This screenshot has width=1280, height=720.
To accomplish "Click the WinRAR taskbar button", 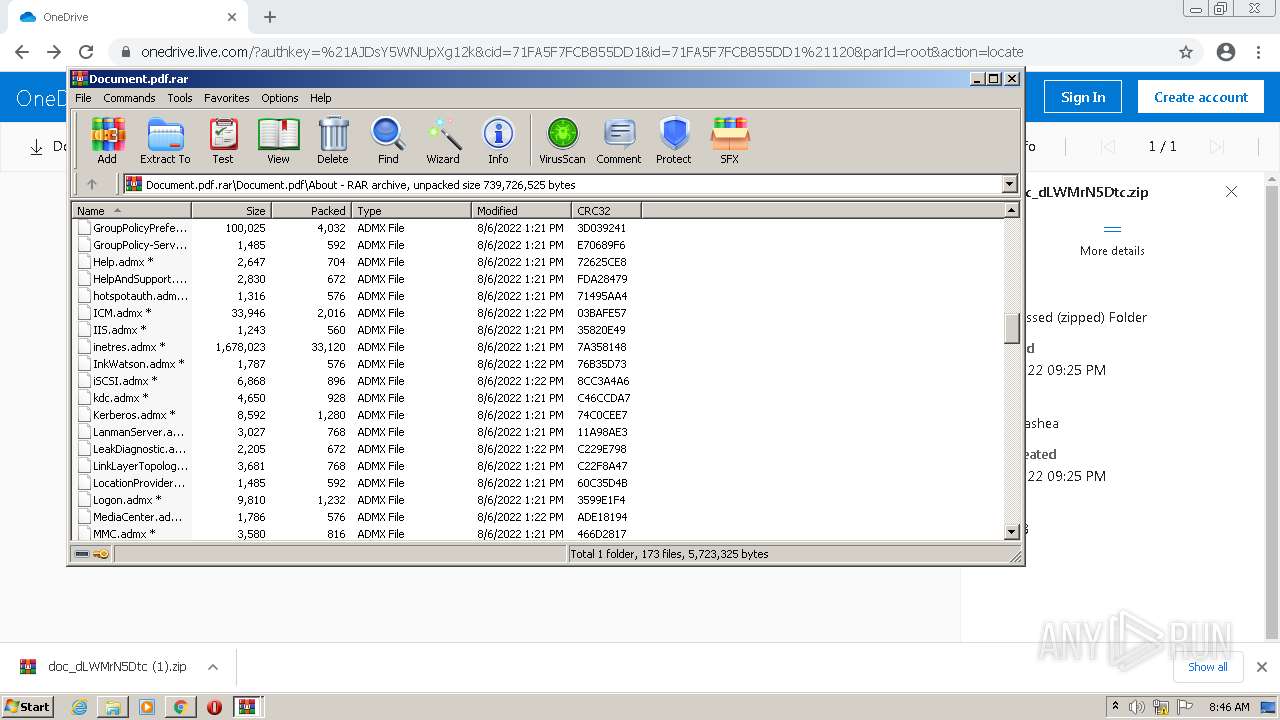I will click(x=248, y=707).
